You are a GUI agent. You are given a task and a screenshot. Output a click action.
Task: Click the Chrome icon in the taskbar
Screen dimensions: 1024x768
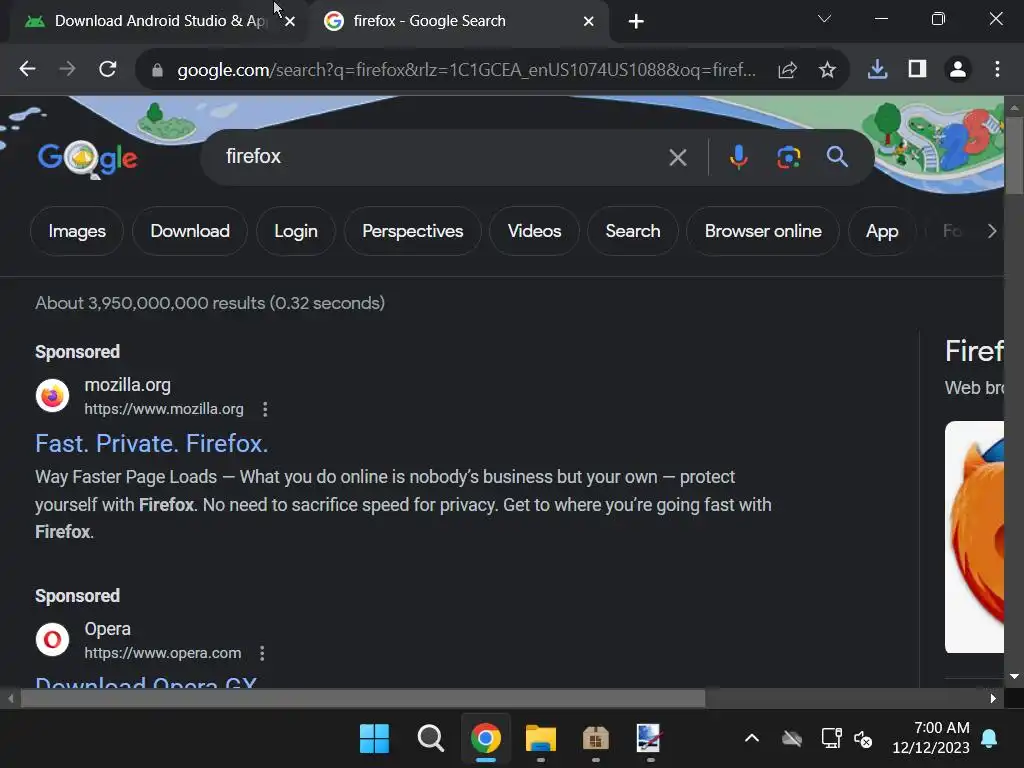[485, 739]
